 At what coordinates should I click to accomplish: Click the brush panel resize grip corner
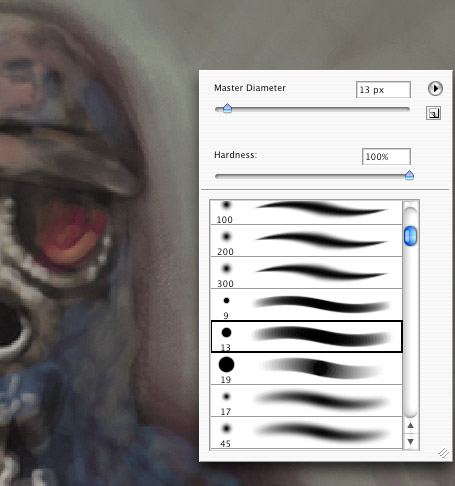[x=444, y=453]
